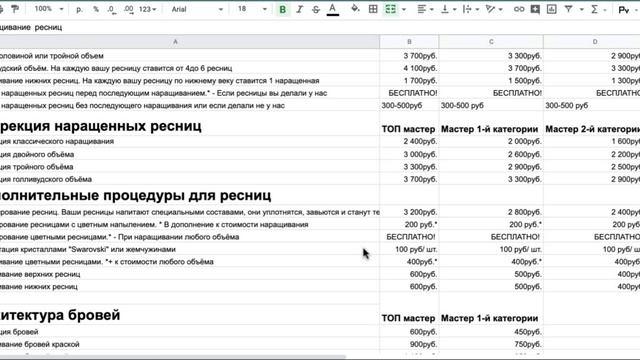Insert a comment via the toolbar icon

coord(535,9)
